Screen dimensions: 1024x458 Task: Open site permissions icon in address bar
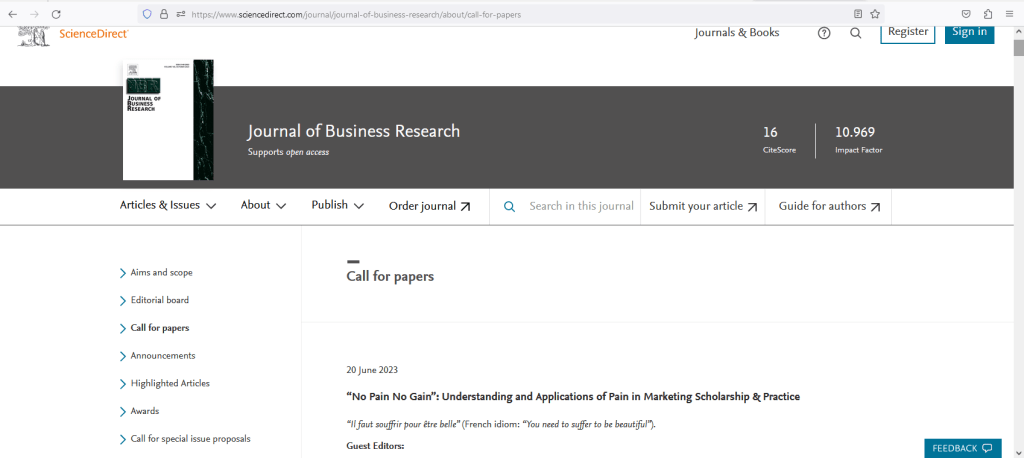(181, 14)
